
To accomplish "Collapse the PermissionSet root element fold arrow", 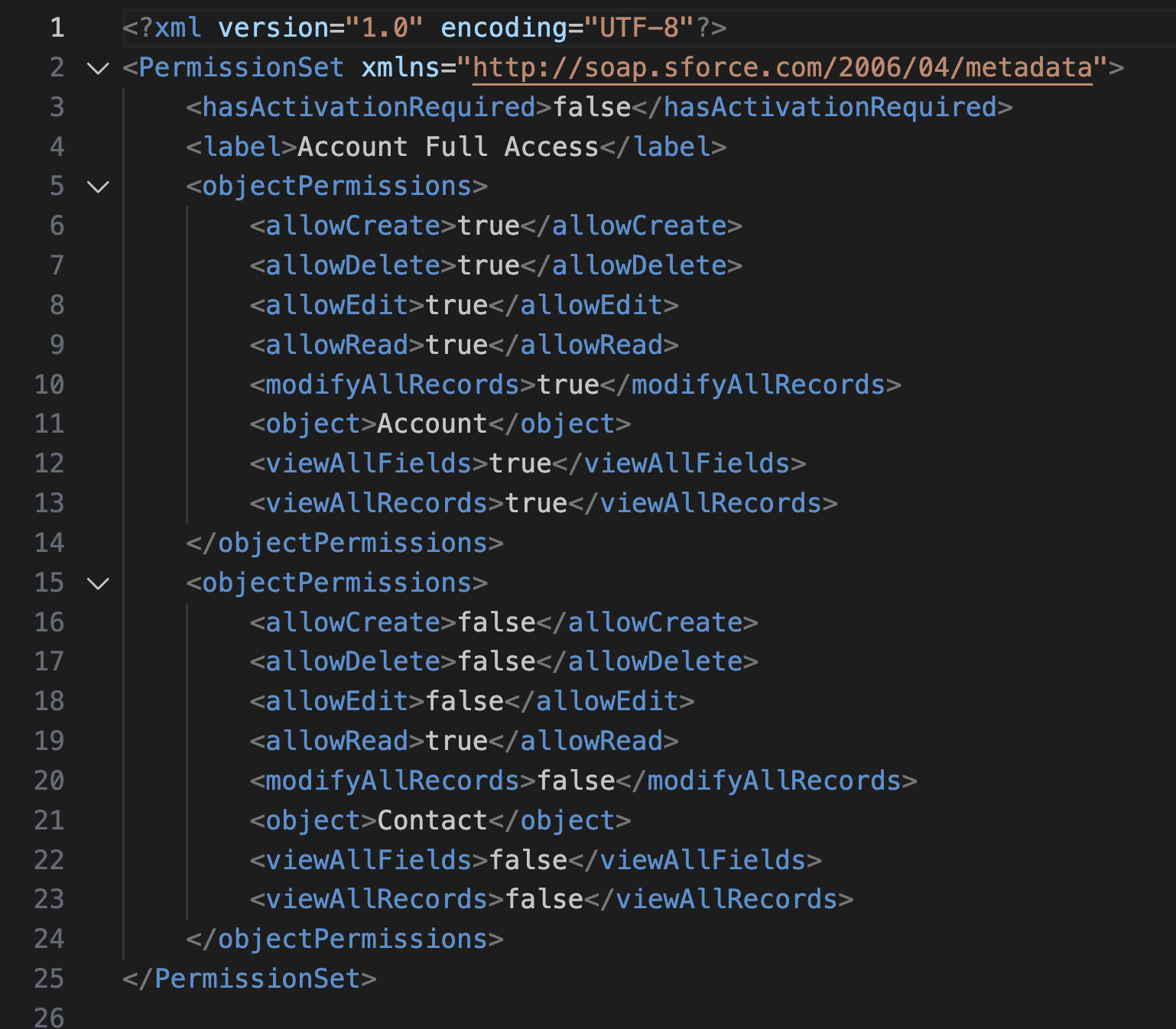I will click(99, 69).
